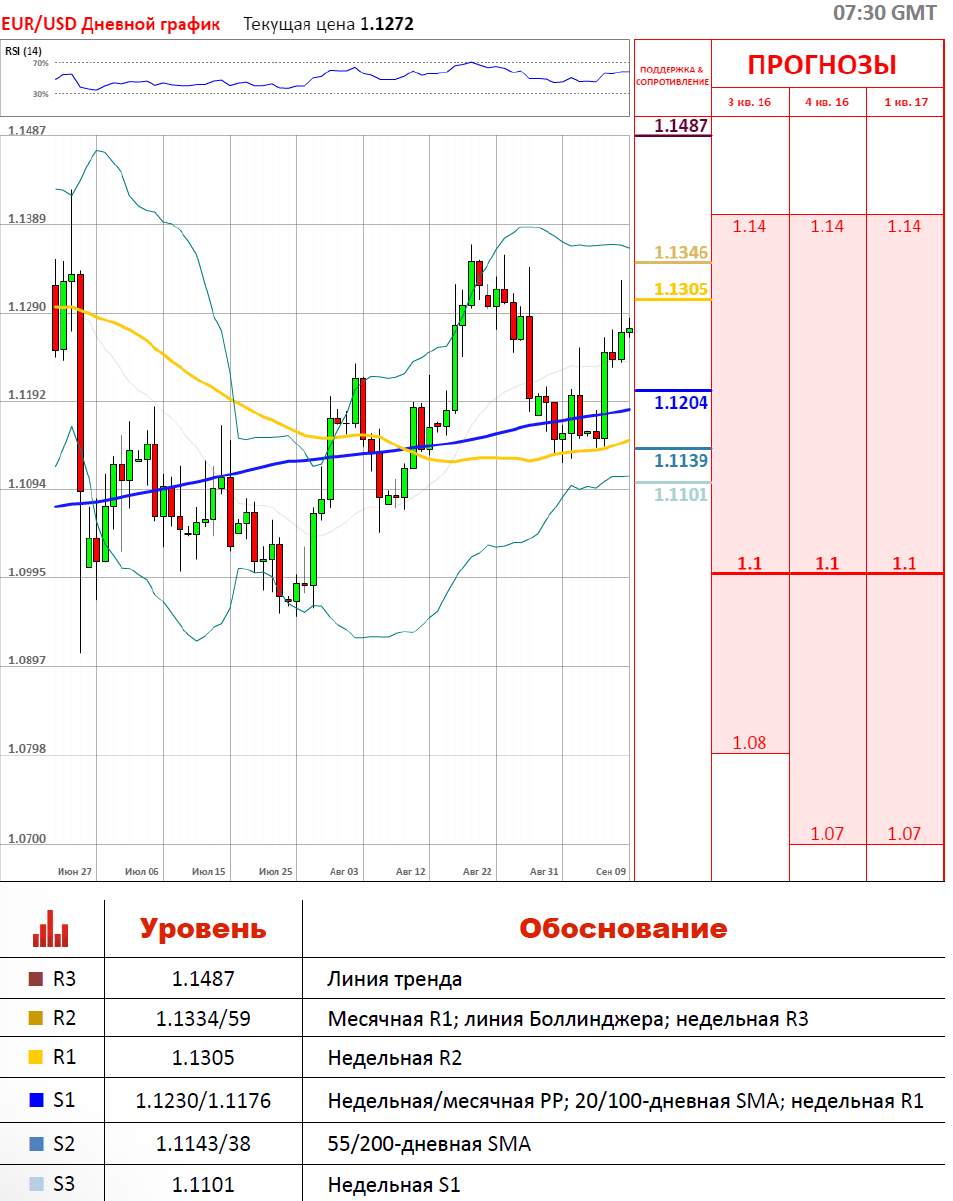Click the "Поддержка & сопротивление" column header
The height and width of the screenshot is (1201, 953).
click(672, 76)
